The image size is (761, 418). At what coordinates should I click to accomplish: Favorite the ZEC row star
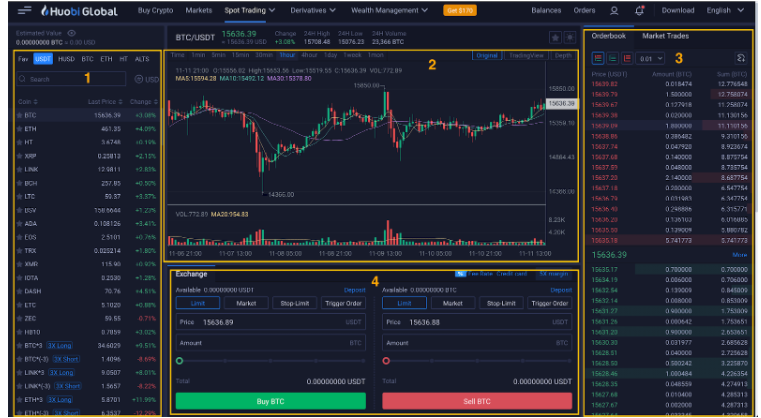point(20,318)
